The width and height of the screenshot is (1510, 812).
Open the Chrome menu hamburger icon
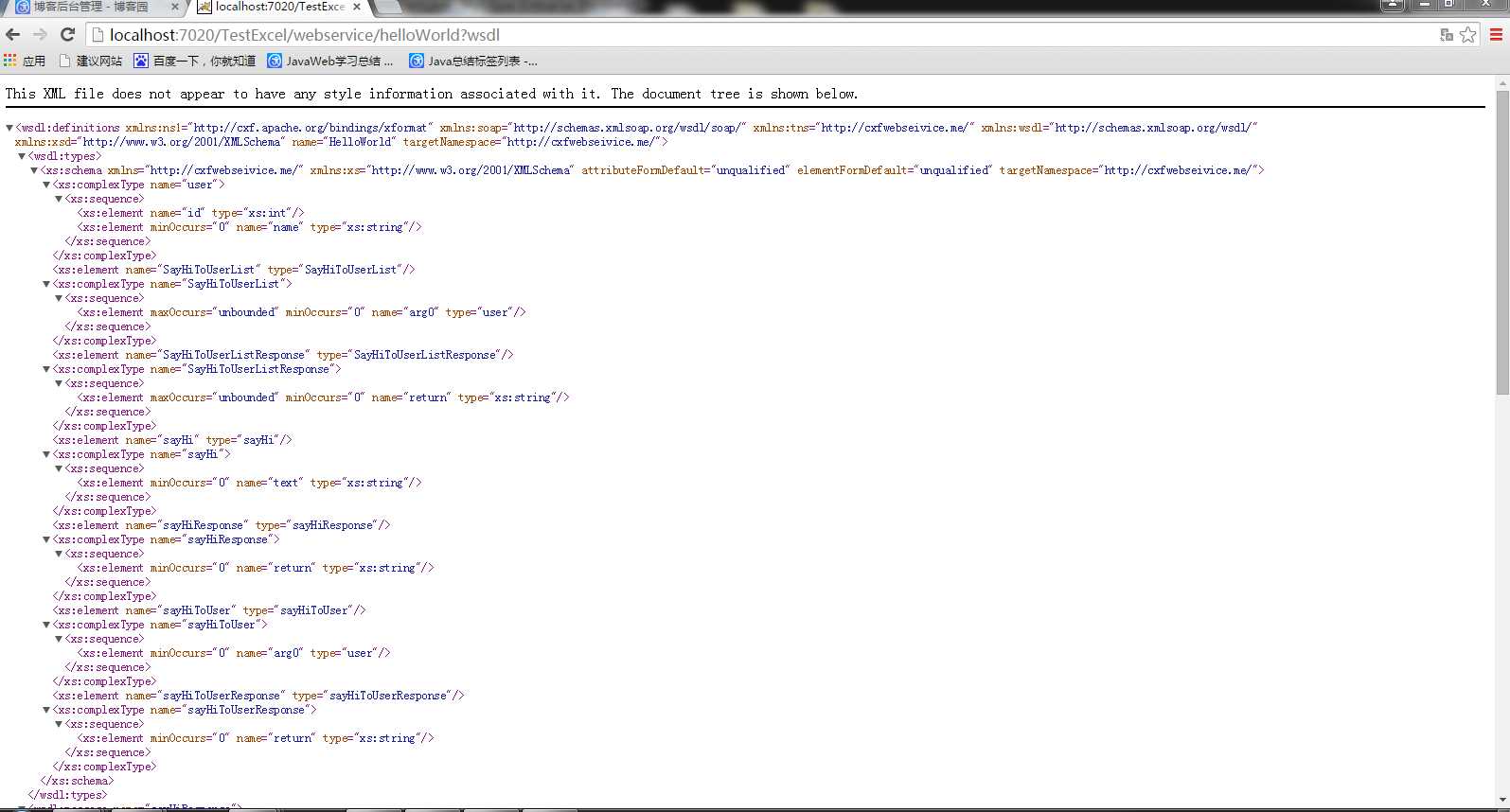coord(1496,35)
